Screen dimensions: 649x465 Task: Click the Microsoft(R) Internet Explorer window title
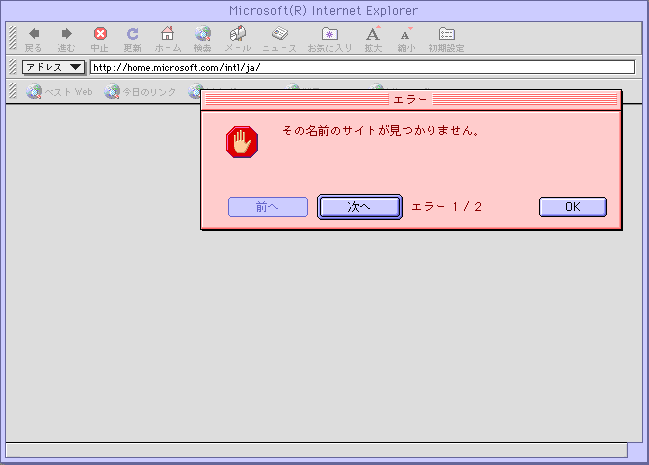coord(324,10)
